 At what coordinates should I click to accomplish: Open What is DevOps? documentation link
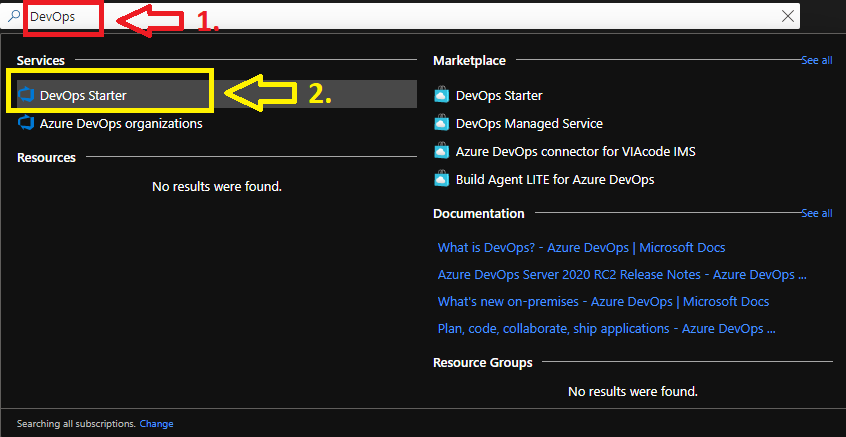pos(582,248)
